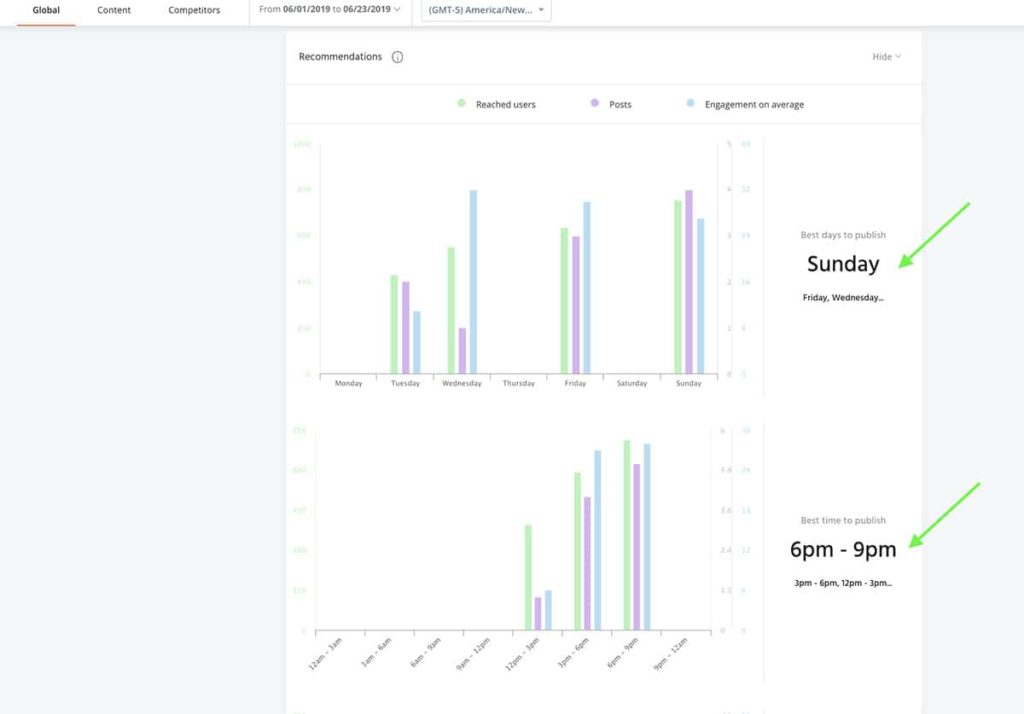The height and width of the screenshot is (714, 1024).
Task: Collapse recommendations using the Hide control
Action: point(886,57)
